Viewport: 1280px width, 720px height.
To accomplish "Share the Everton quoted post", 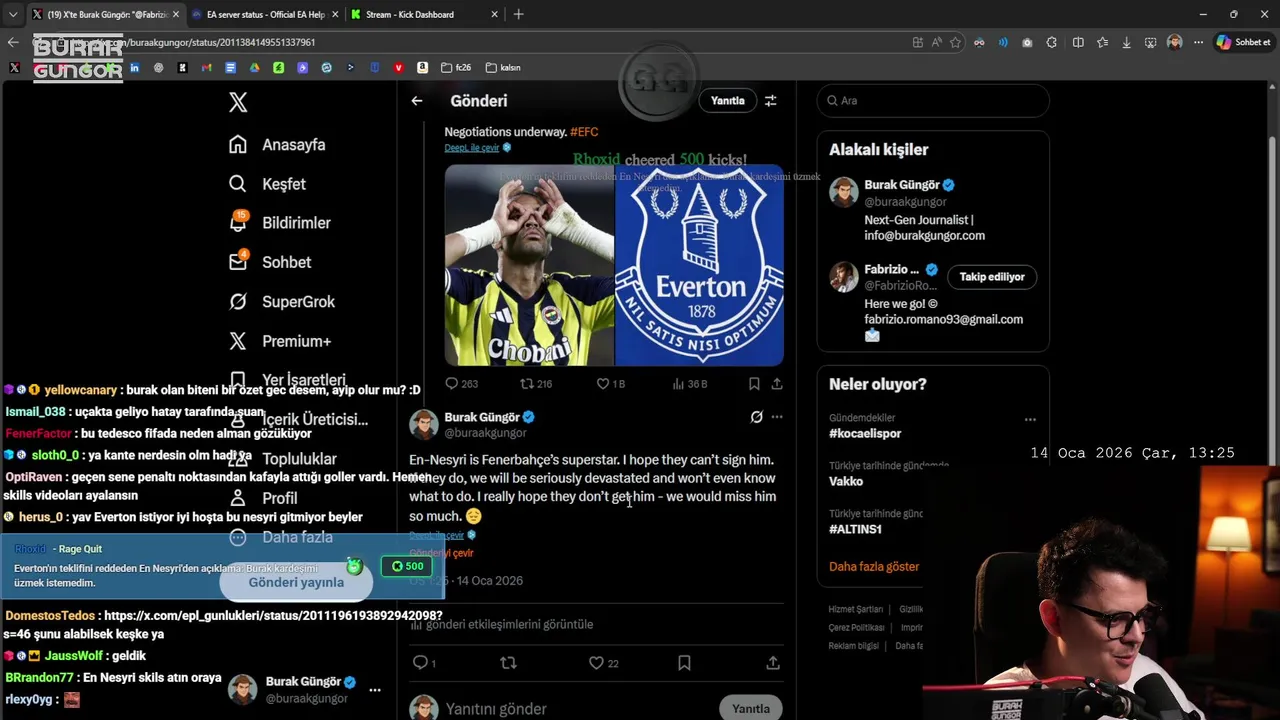I will 777,384.
